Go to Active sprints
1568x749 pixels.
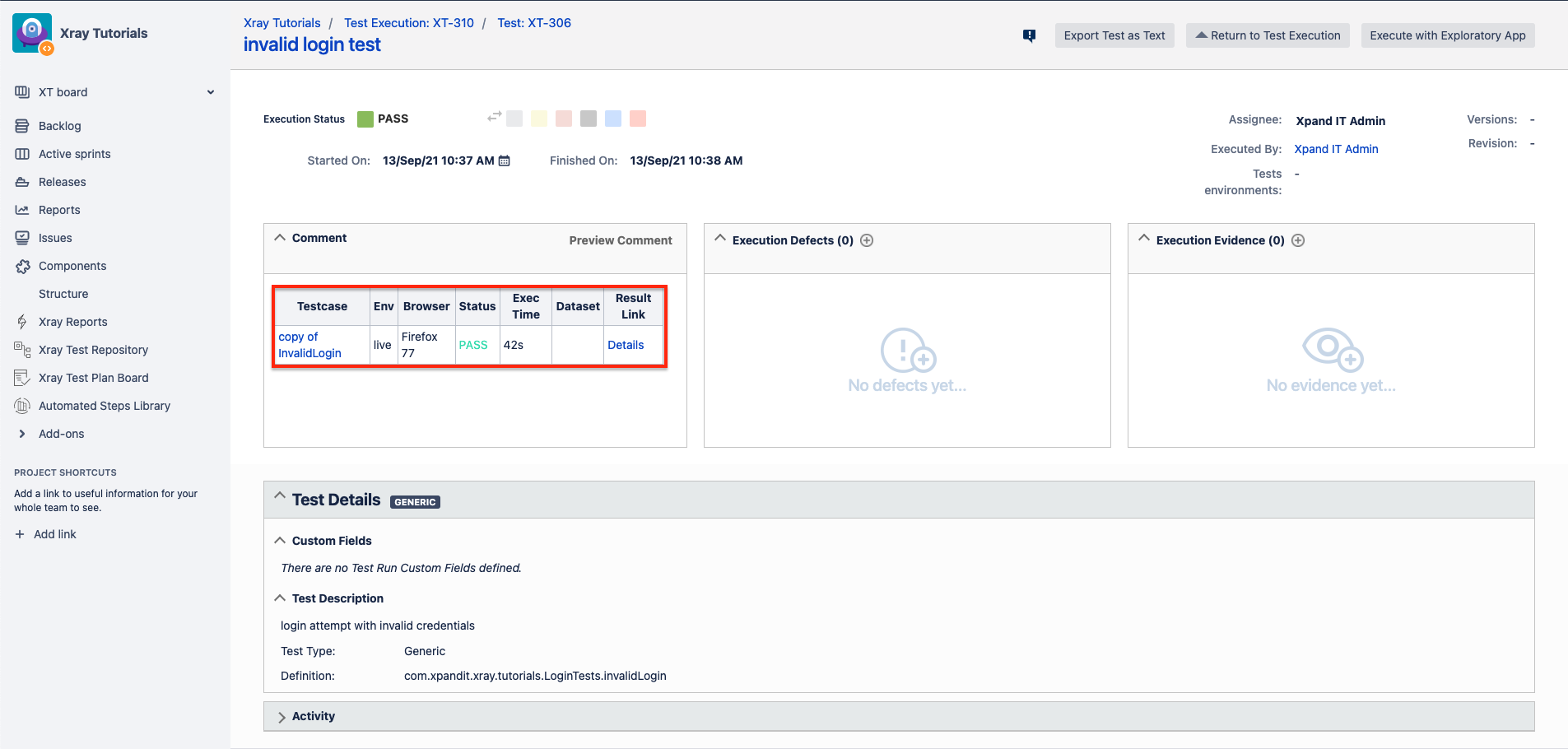(x=75, y=154)
